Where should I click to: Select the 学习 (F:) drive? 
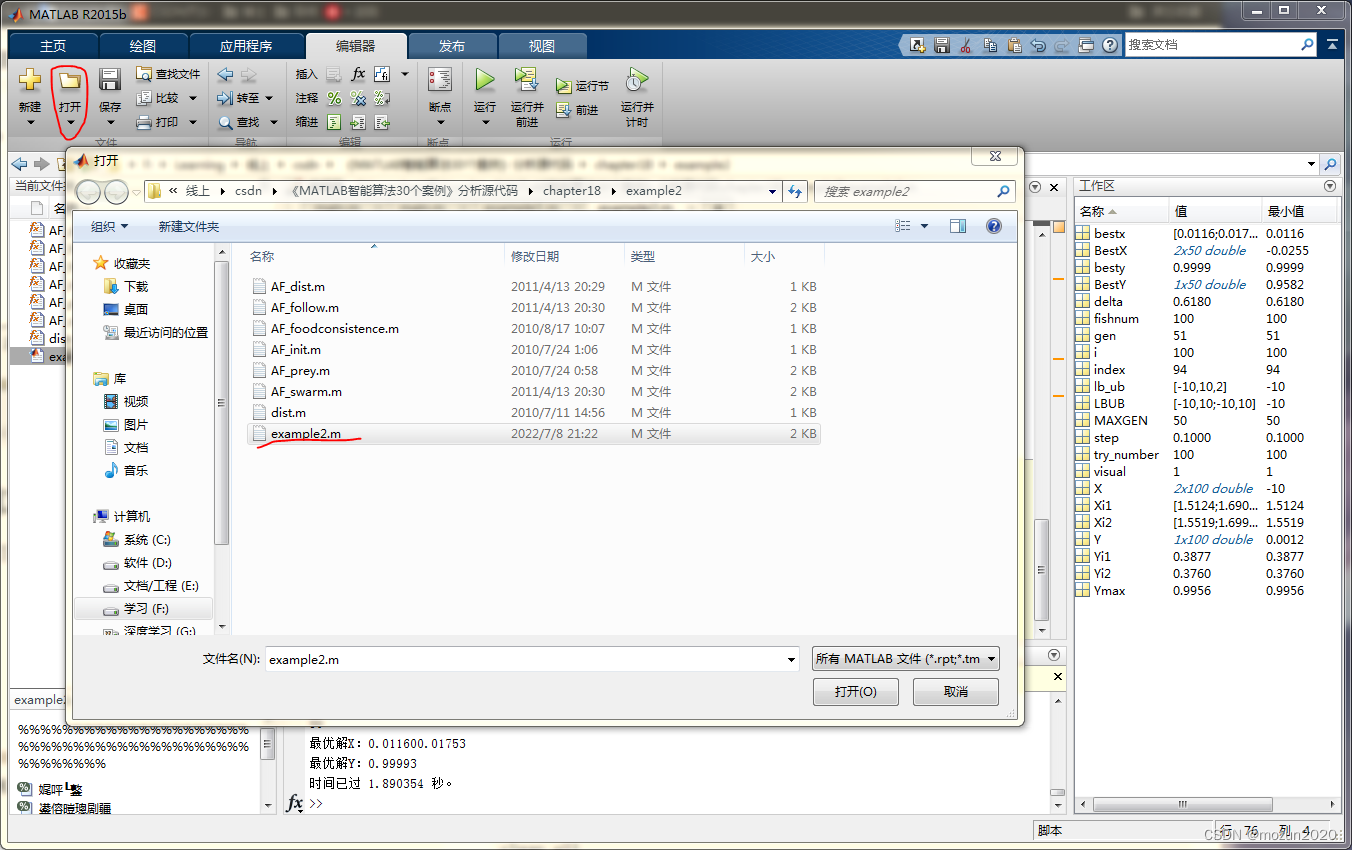[x=146, y=608]
